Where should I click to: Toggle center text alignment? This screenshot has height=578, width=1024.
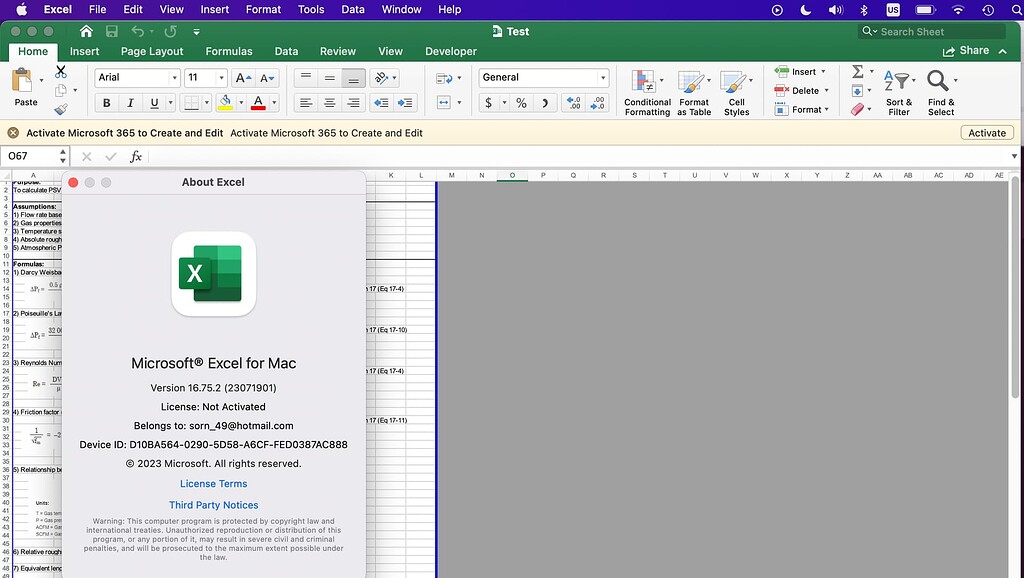click(330, 102)
